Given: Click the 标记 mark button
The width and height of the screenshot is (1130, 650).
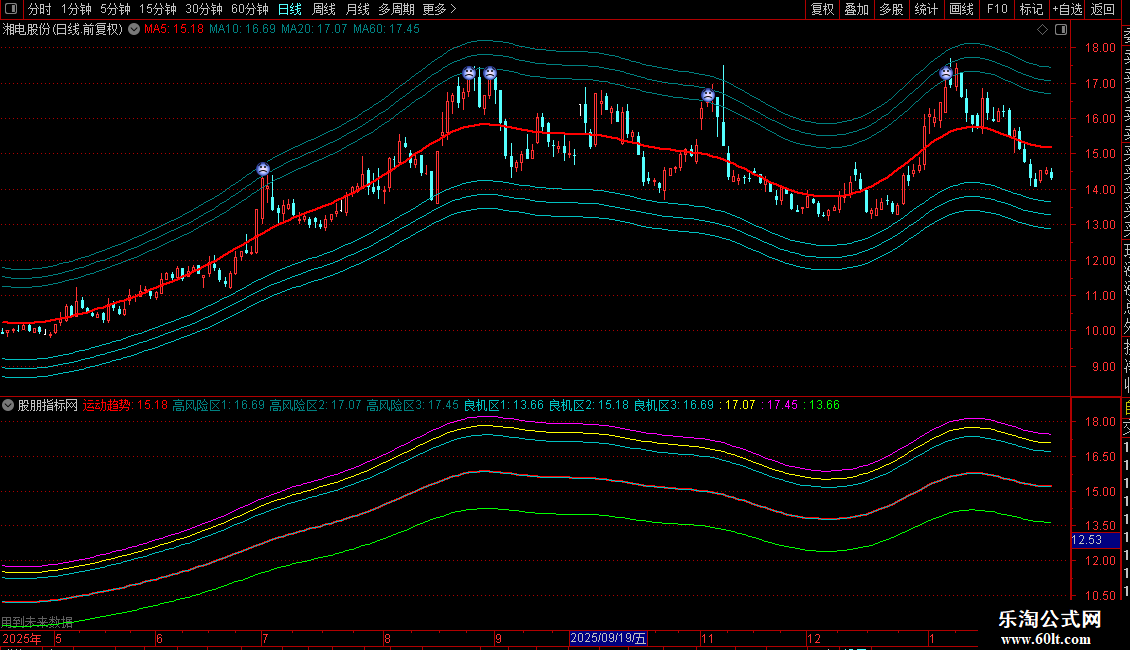Looking at the screenshot, I should coord(1031,9).
